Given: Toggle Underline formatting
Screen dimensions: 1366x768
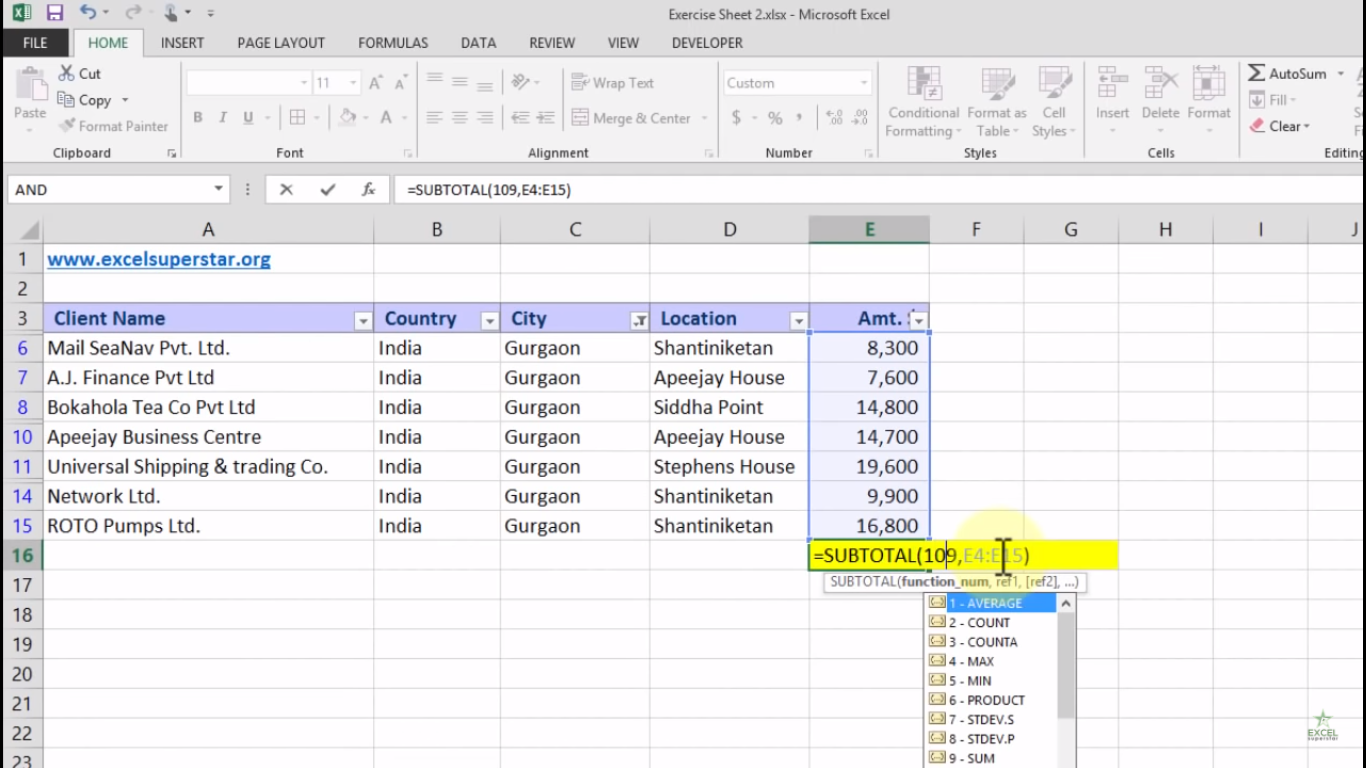Looking at the screenshot, I should click(247, 118).
